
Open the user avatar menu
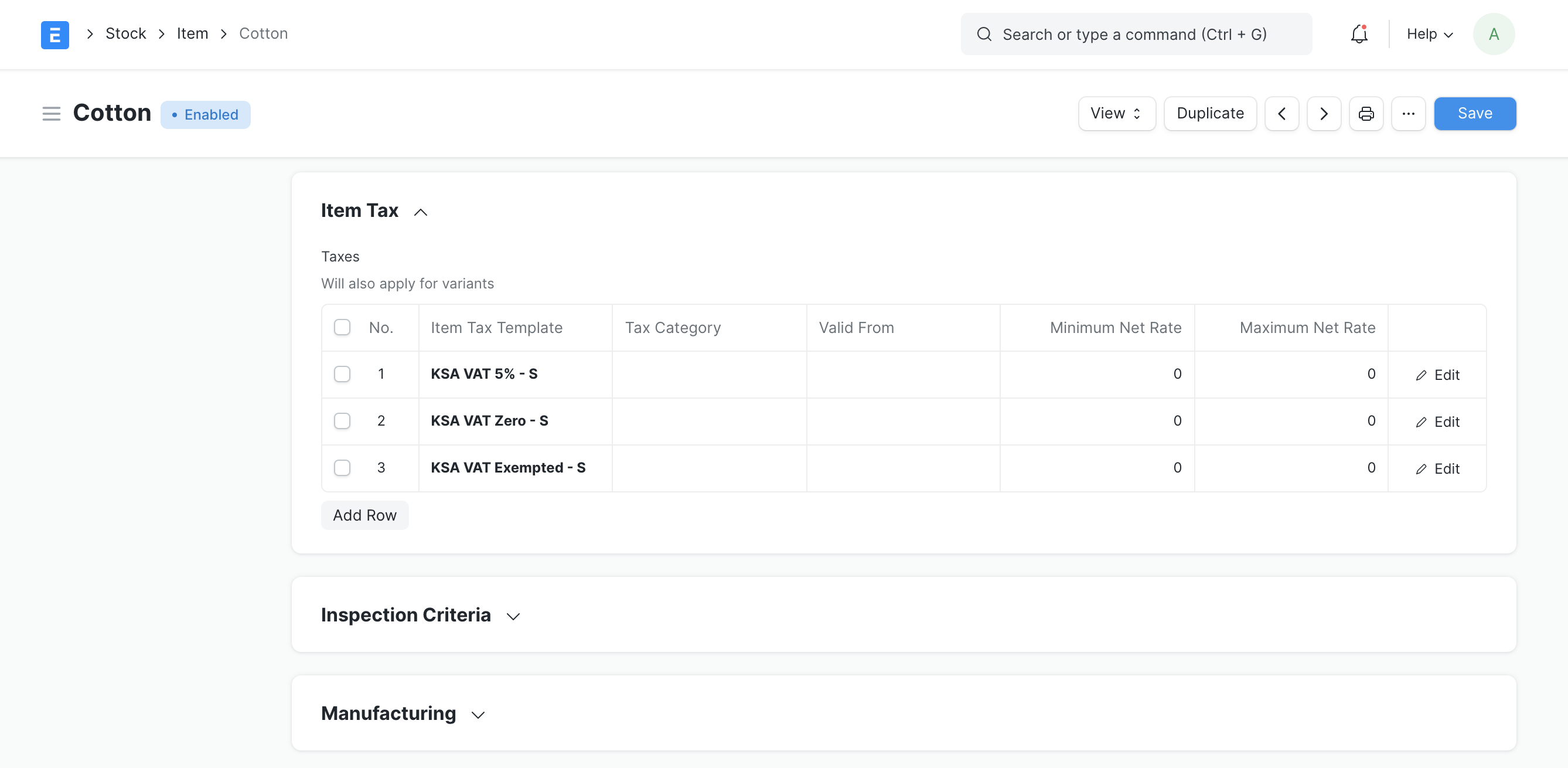1493,34
